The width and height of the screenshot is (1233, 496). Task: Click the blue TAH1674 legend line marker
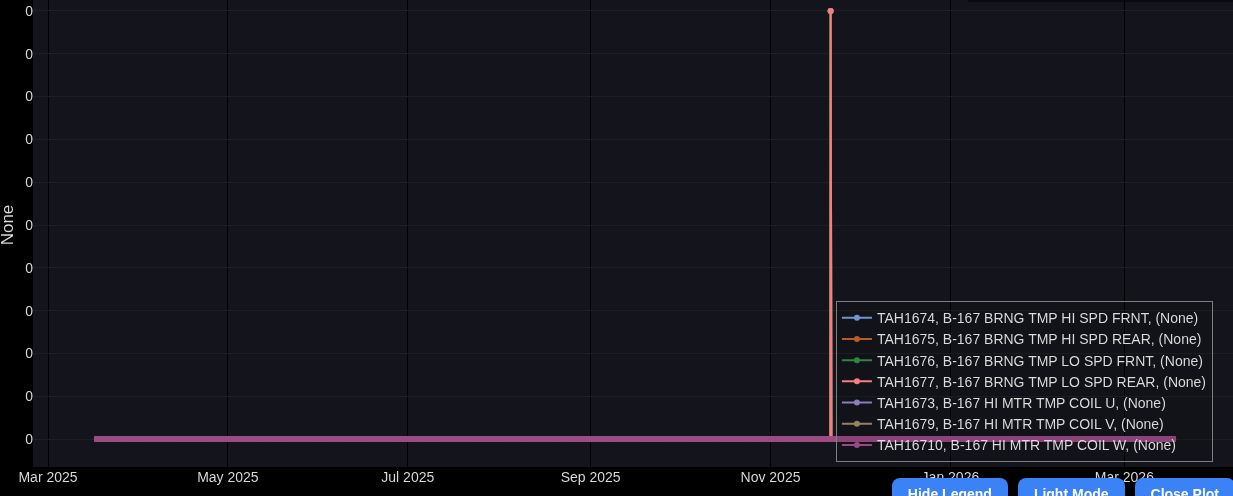pyautogui.click(x=857, y=318)
